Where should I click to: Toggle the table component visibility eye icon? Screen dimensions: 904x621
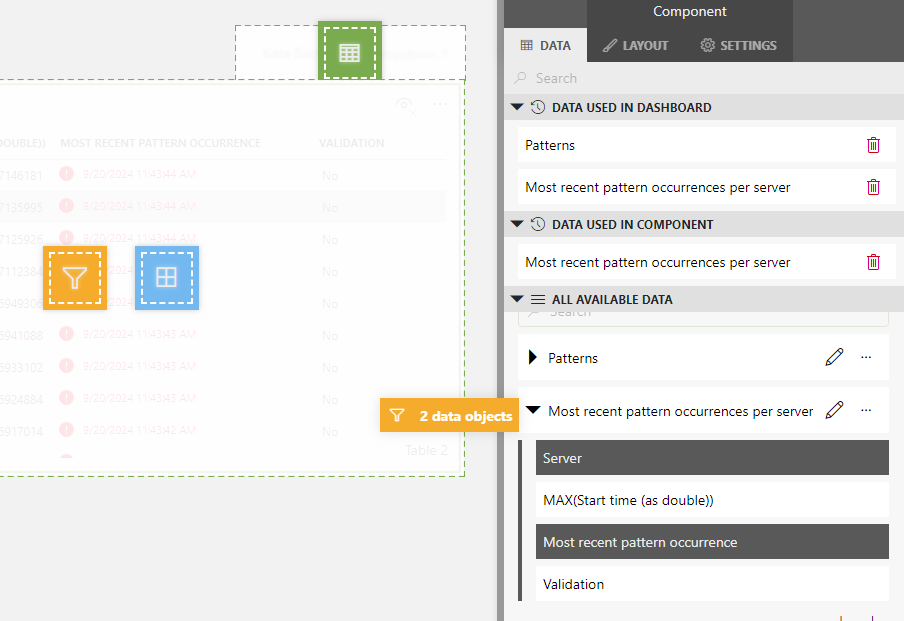(405, 105)
